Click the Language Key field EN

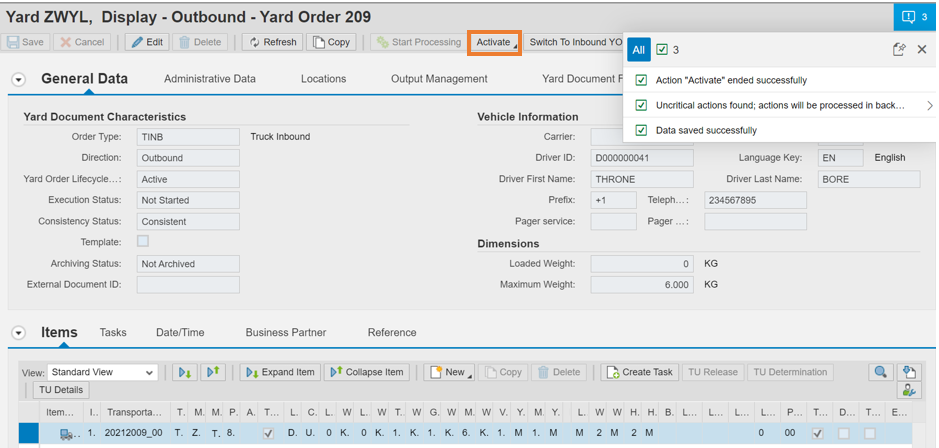840,158
